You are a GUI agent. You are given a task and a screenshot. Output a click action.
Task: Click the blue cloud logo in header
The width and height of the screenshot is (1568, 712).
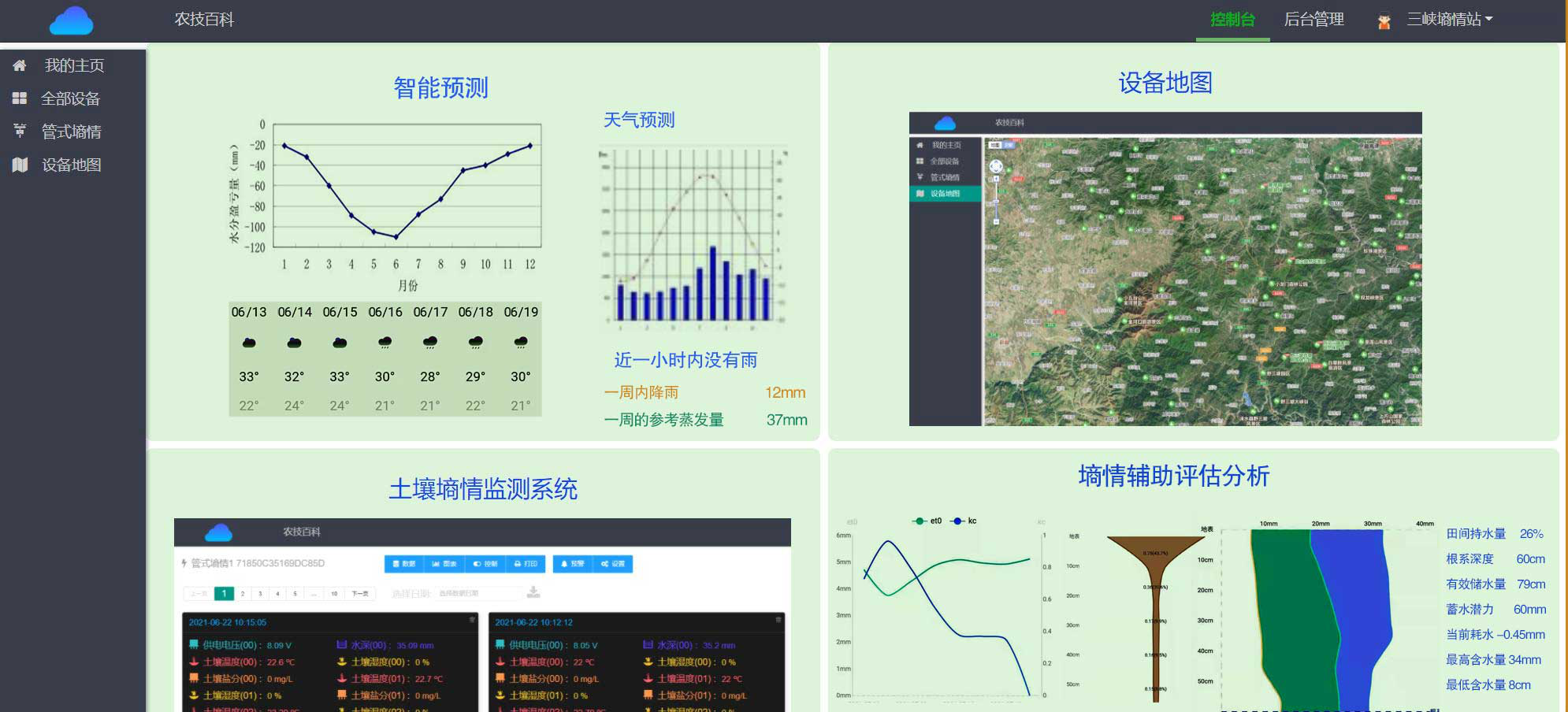click(71, 20)
